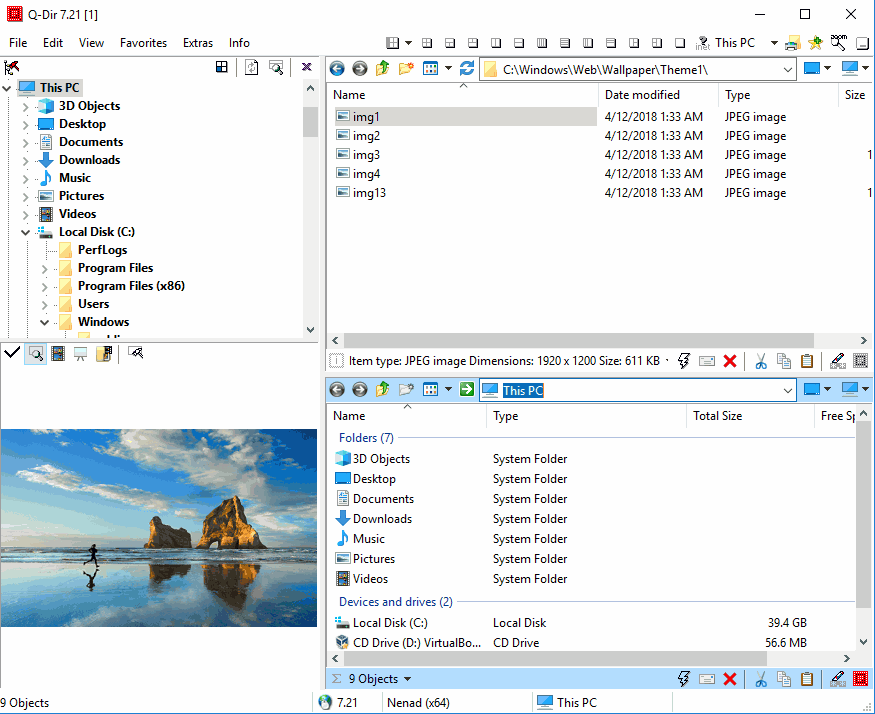Toggle the checkmark selection tool
This screenshot has width=875, height=714.
pyautogui.click(x=12, y=353)
